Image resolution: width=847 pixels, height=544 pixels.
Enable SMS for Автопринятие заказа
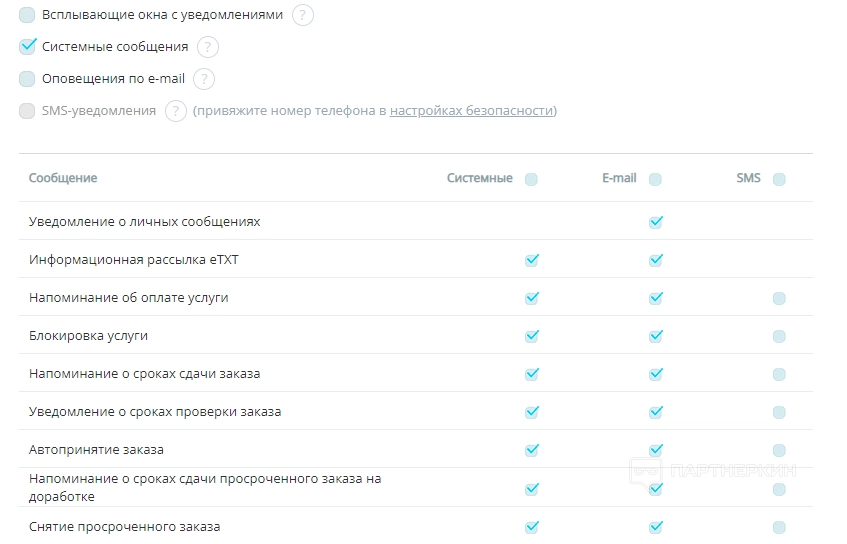tap(779, 450)
